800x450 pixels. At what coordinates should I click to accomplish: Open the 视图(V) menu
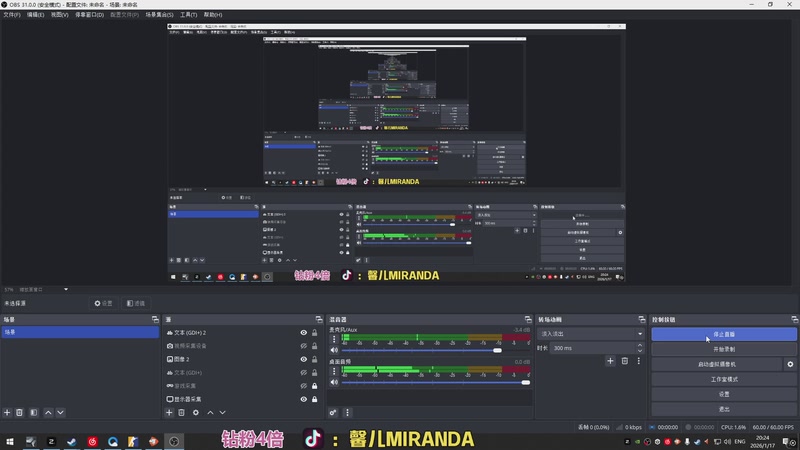point(59,15)
